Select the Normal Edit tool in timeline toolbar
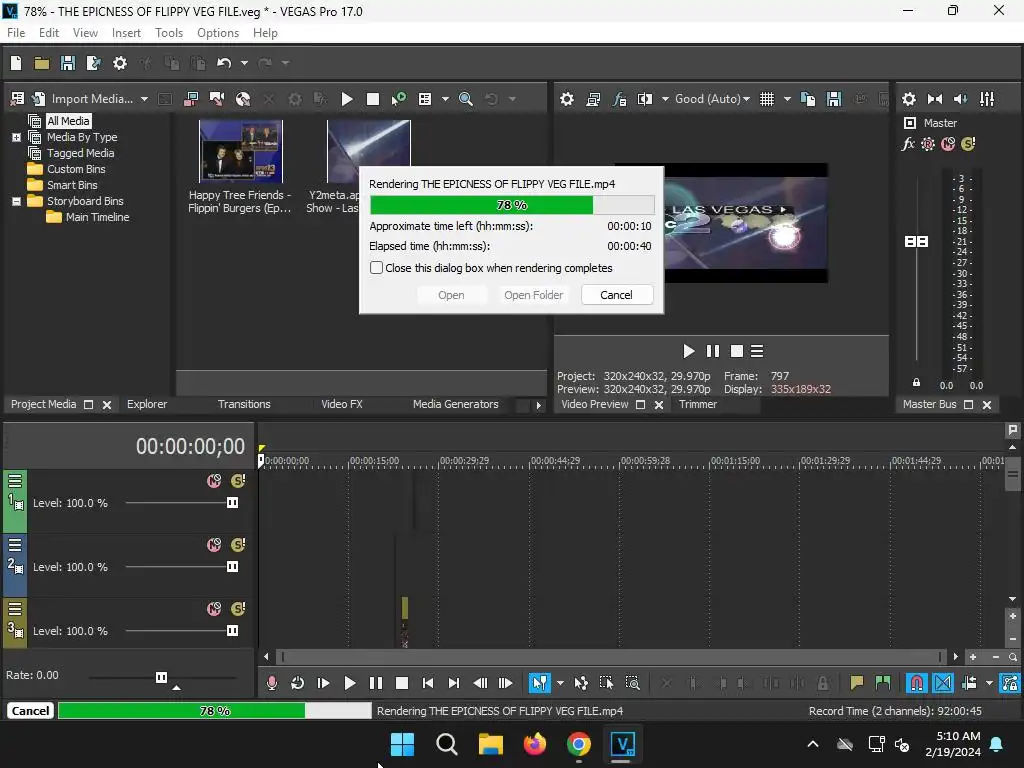 [539, 683]
